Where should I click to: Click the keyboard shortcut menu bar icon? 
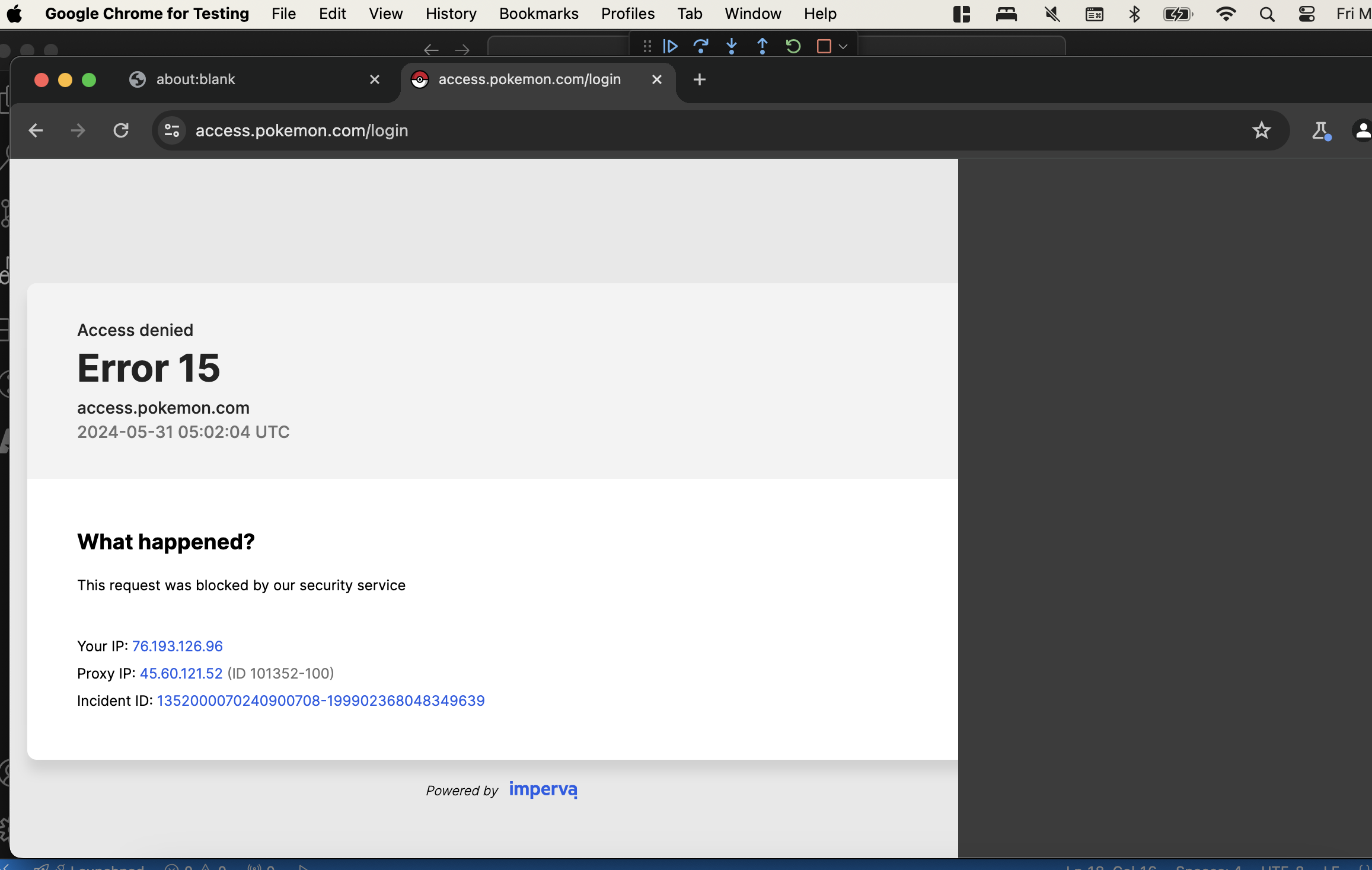(x=1094, y=14)
